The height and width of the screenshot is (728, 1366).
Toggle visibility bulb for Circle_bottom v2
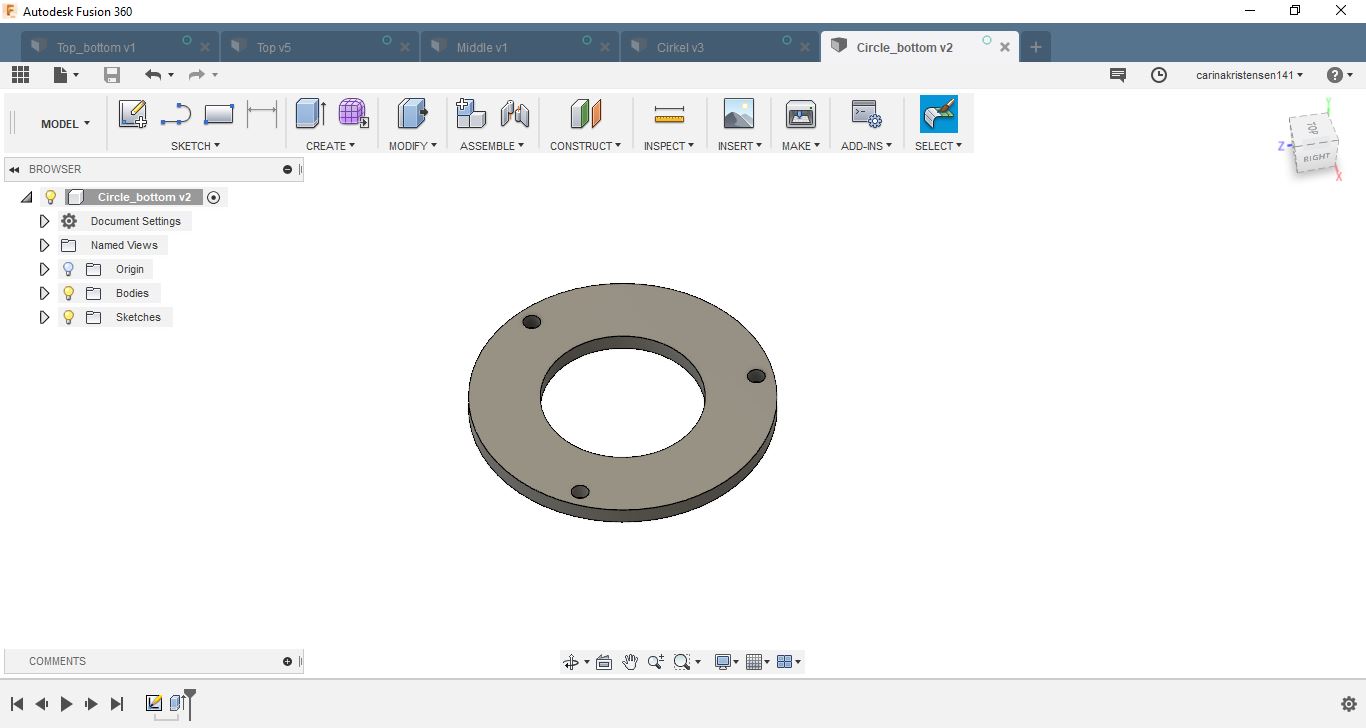[51, 197]
